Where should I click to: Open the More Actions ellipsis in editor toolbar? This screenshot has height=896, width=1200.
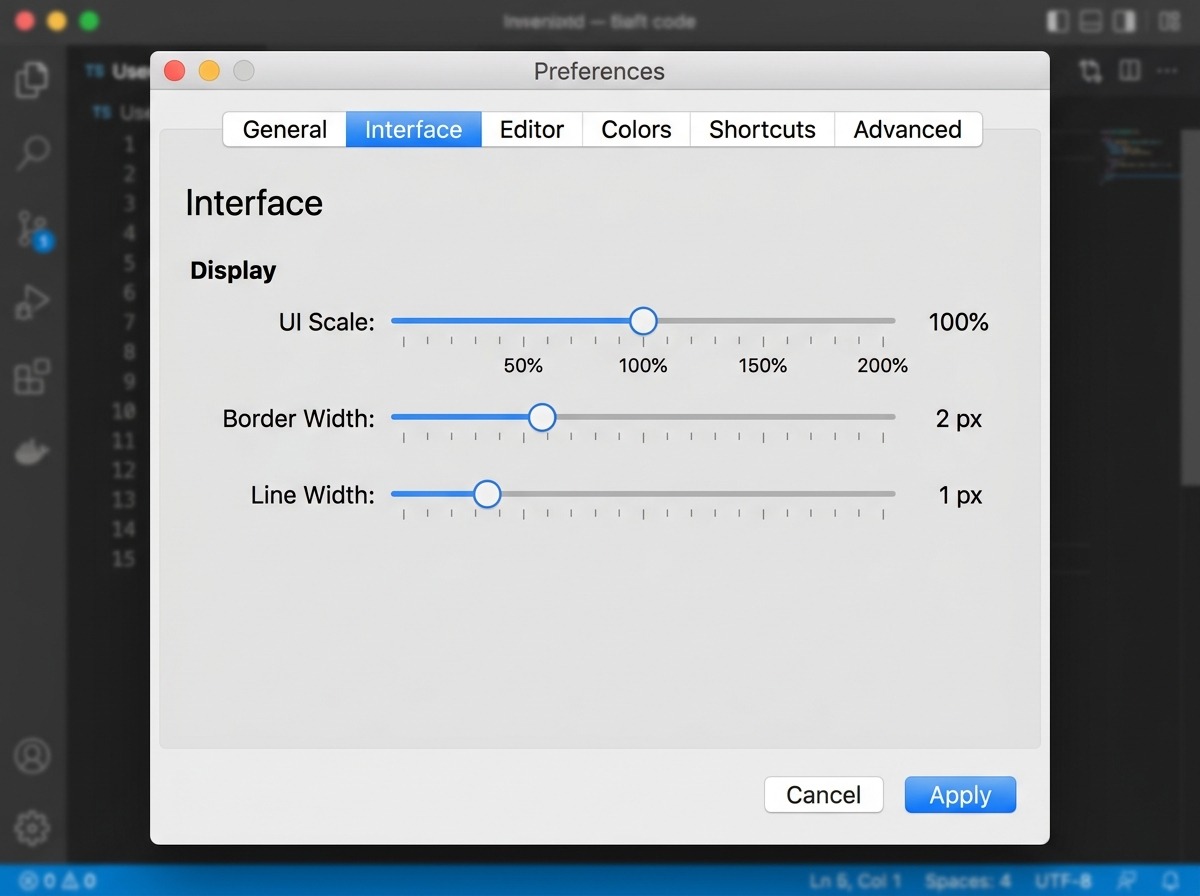[1167, 71]
